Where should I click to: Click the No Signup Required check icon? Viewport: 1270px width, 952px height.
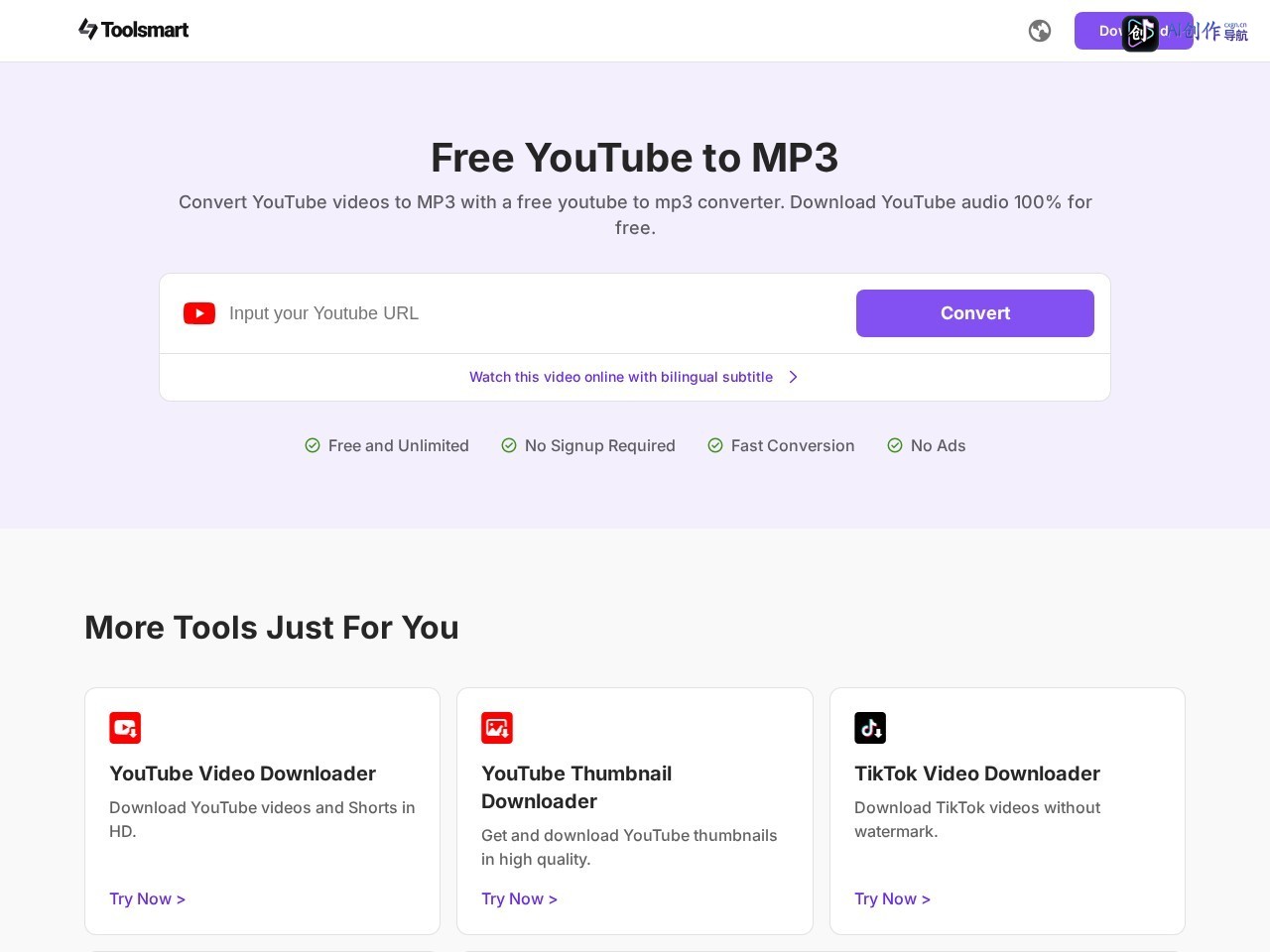509,445
